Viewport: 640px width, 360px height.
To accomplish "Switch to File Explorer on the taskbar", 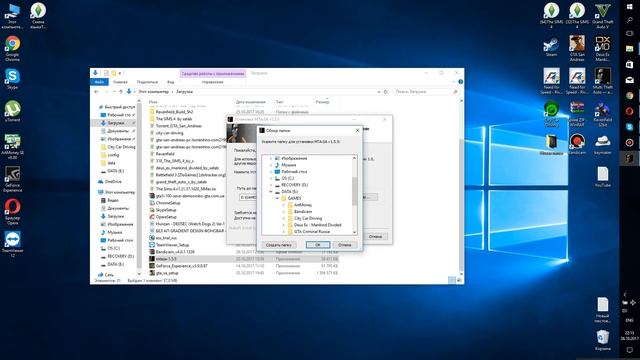I will point(629,49).
